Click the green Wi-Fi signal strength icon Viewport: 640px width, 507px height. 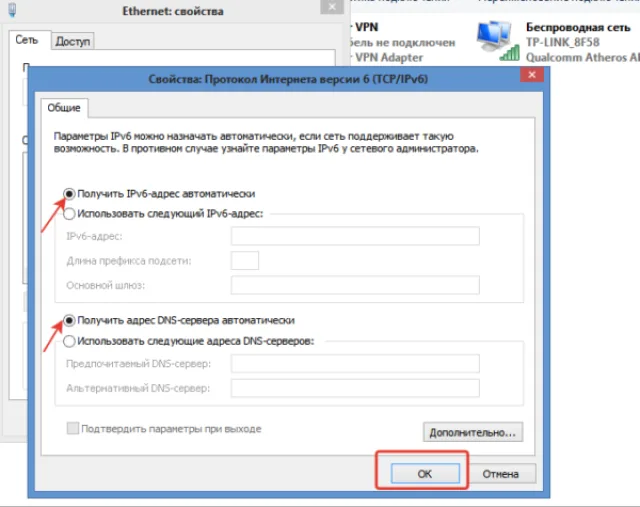(x=509, y=53)
